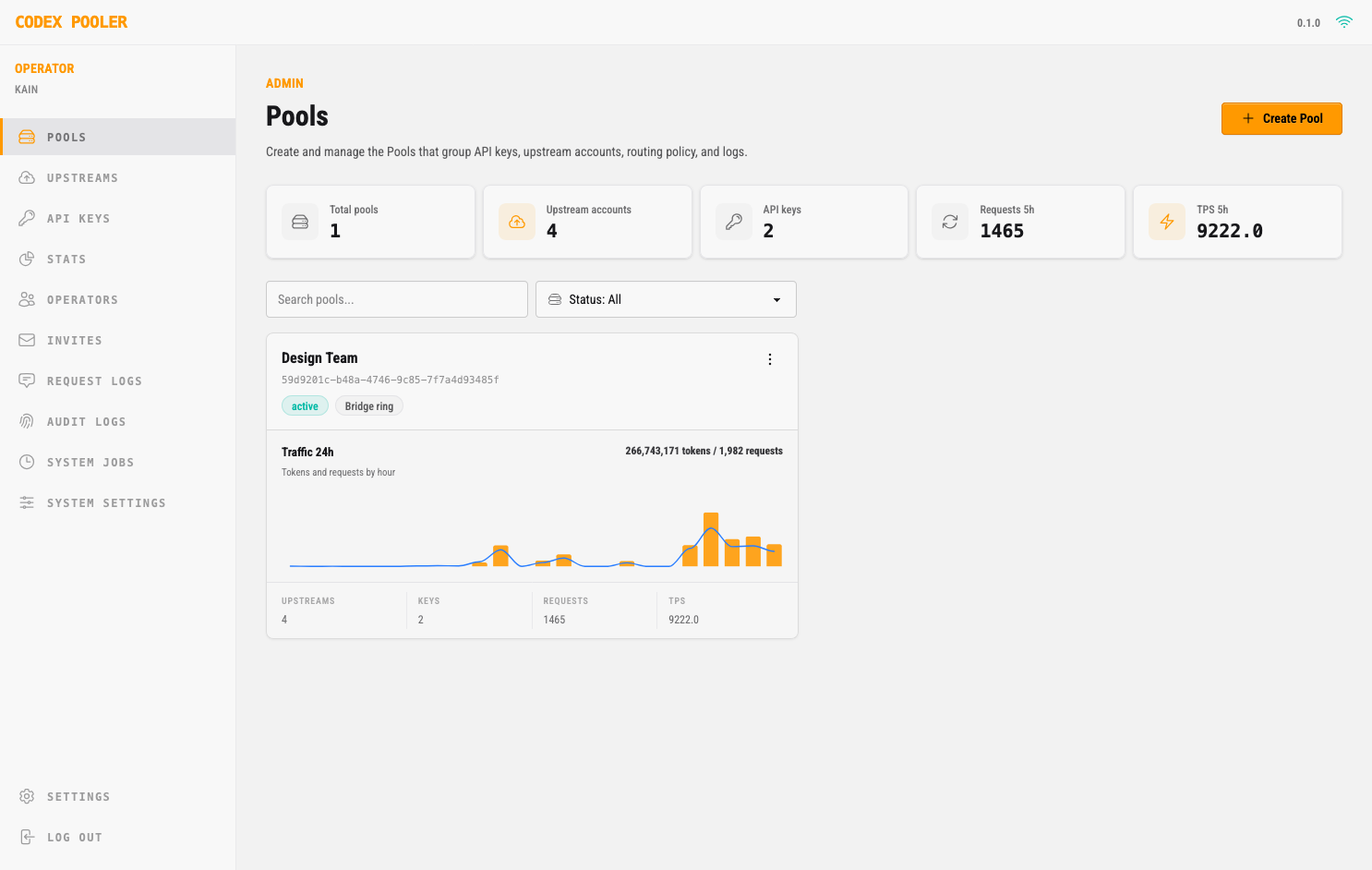The image size is (1372, 870).
Task: View Audit Logs
Action: pyautogui.click(x=118, y=421)
